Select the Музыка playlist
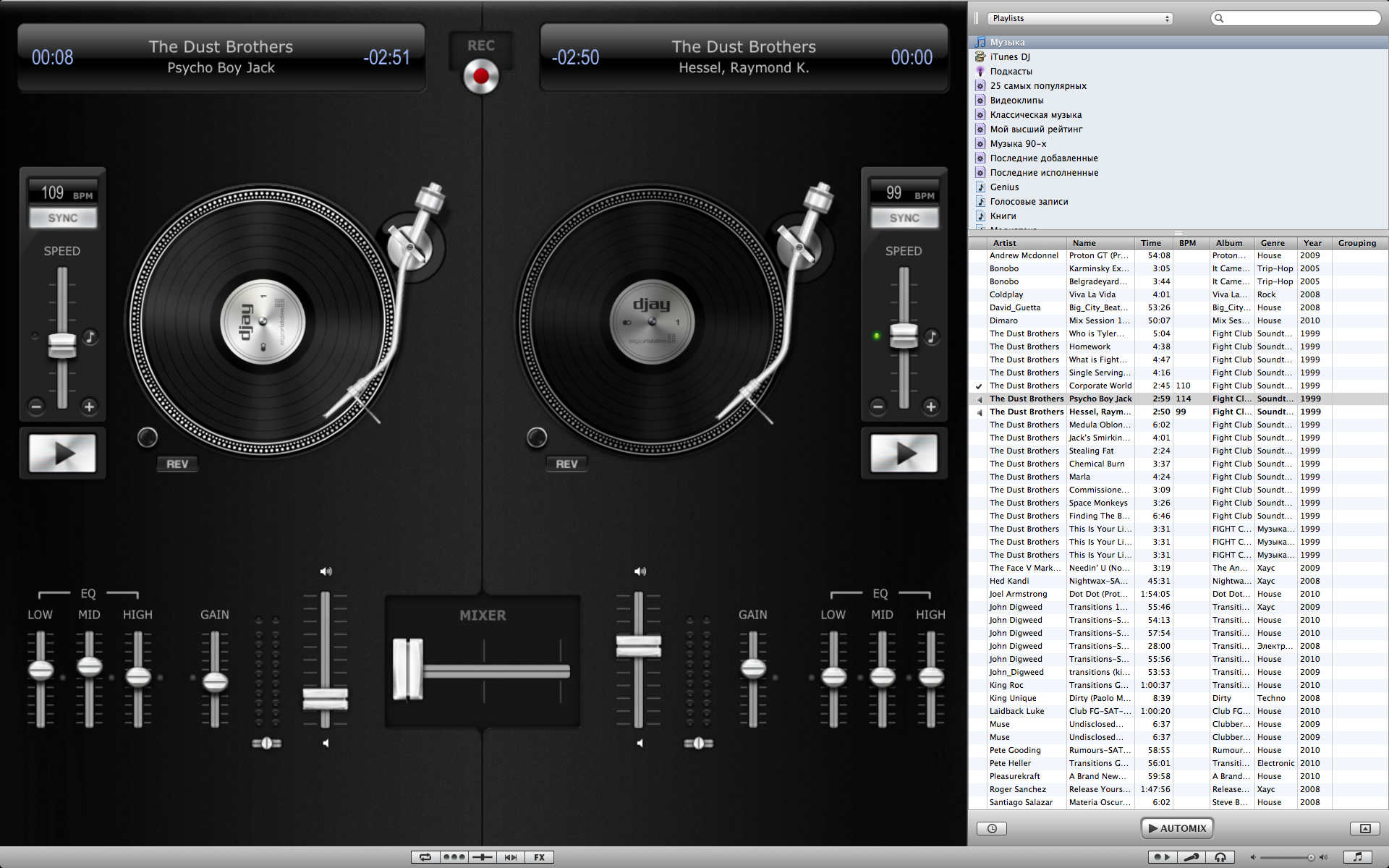The height and width of the screenshot is (868, 1389). [x=1178, y=43]
